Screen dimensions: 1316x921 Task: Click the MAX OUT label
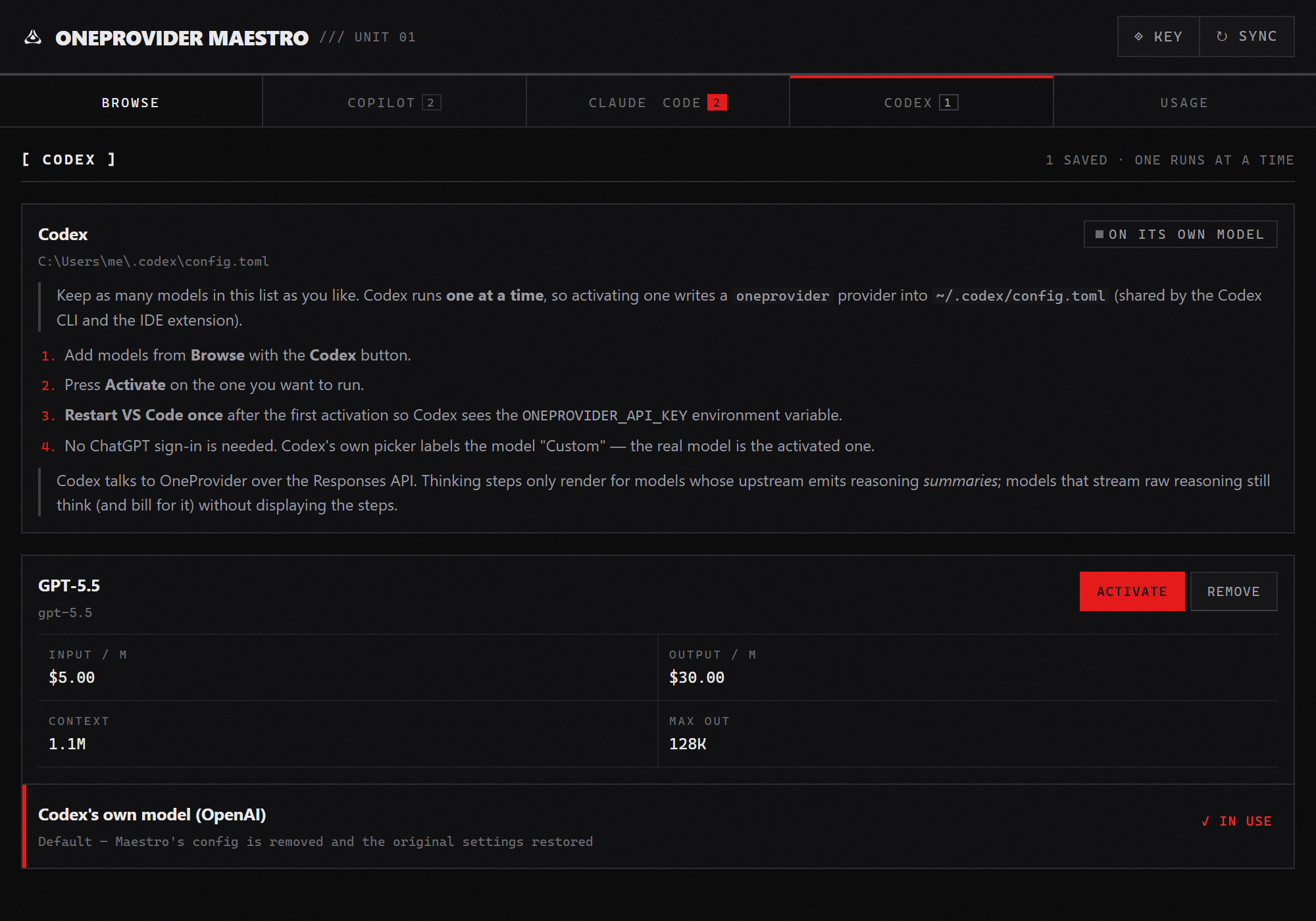click(699, 721)
